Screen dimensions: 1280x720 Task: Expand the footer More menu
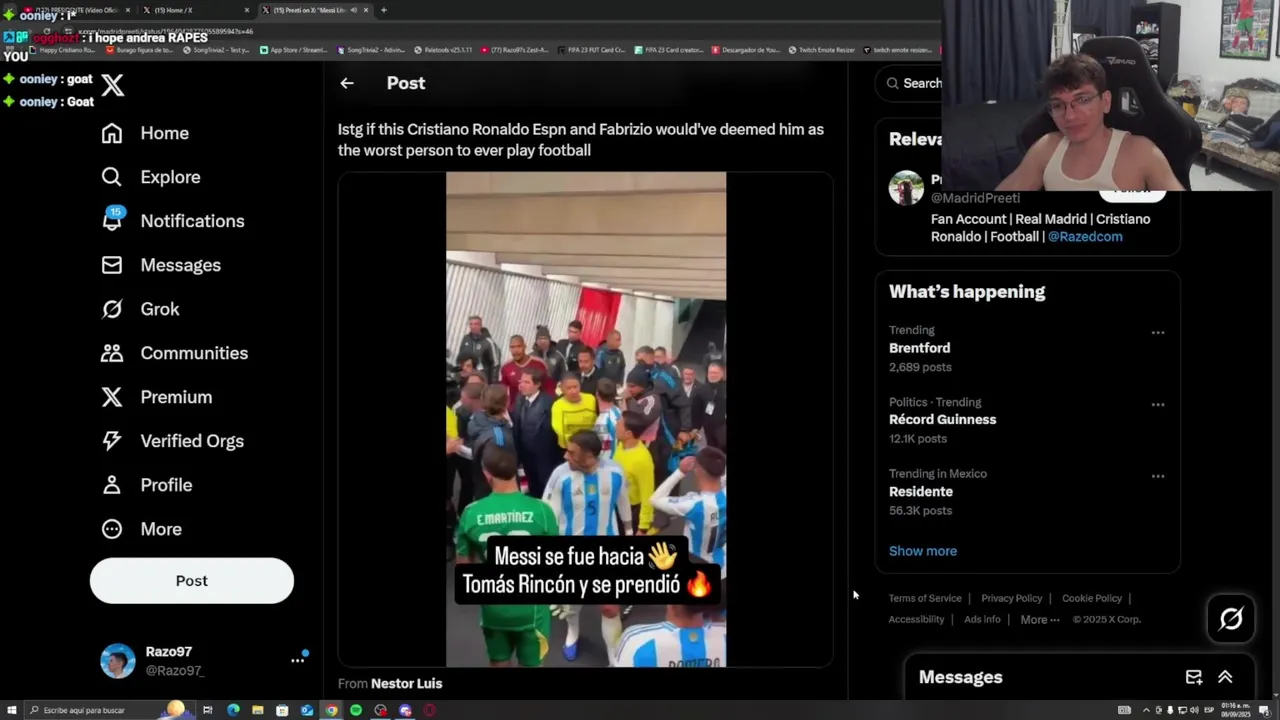pos(1040,619)
